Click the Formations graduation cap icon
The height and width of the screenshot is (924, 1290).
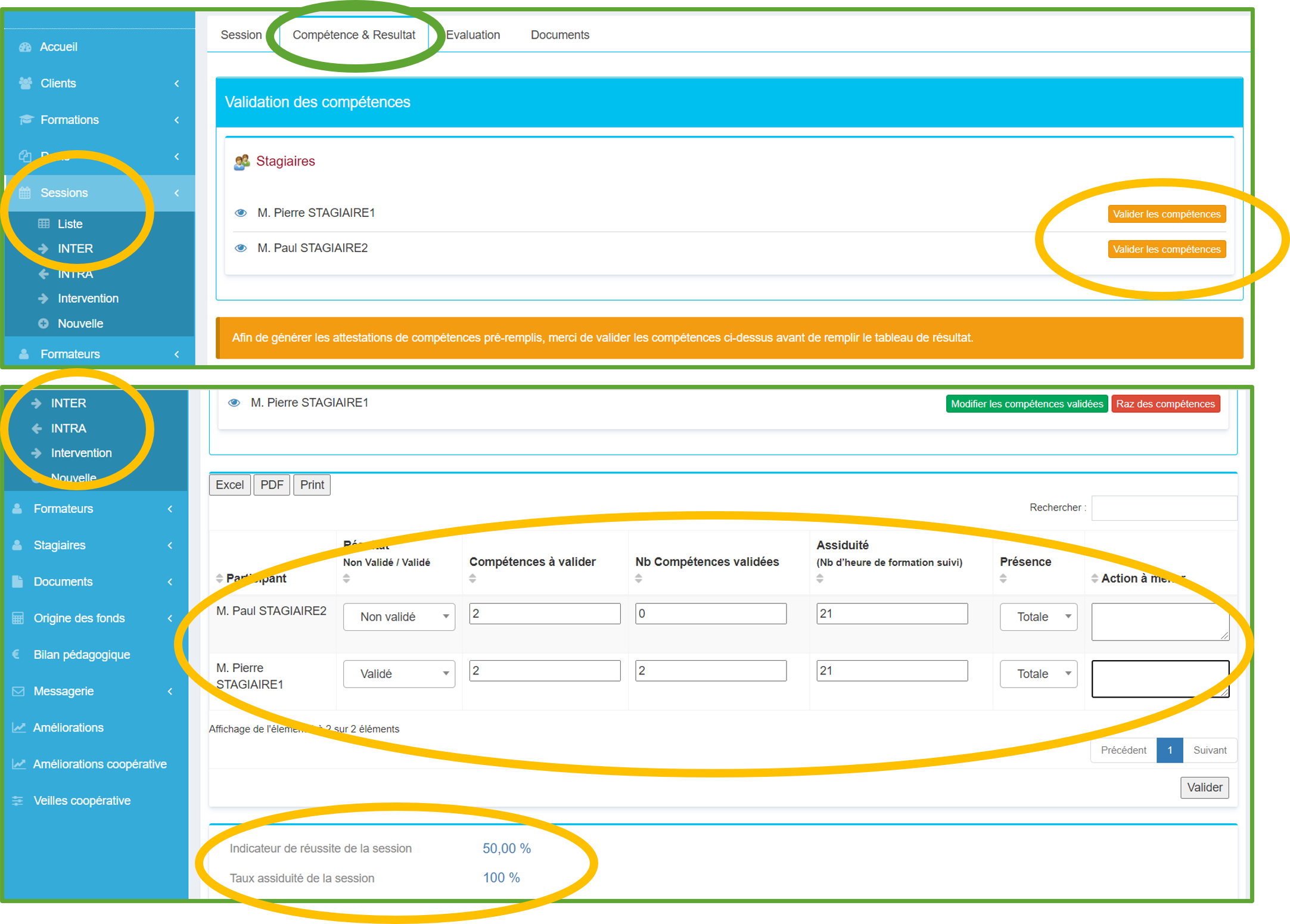25,120
